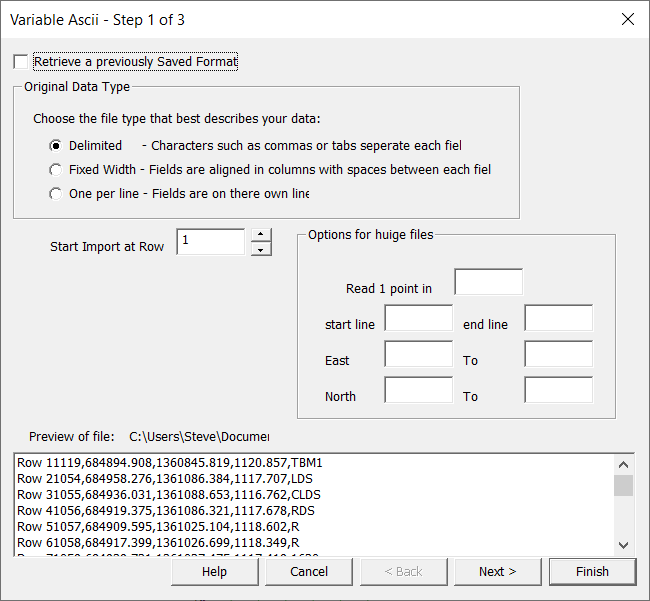Select One per line data type

(56, 193)
